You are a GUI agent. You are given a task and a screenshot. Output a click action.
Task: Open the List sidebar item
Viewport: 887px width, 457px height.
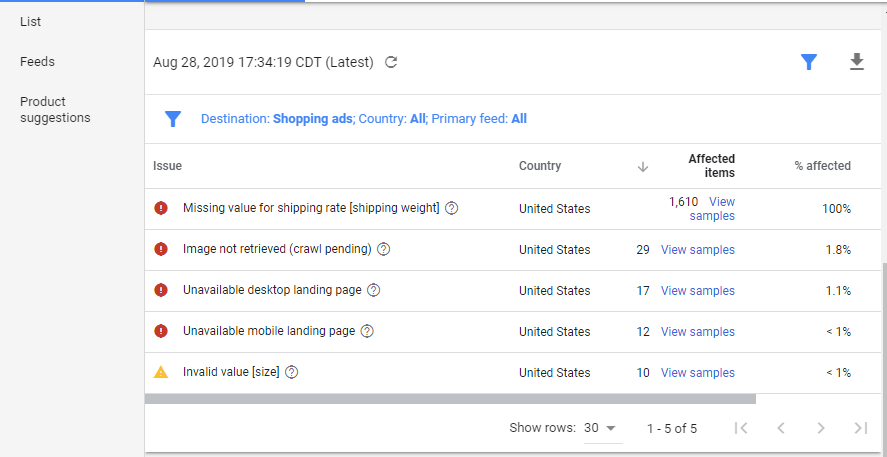31,22
